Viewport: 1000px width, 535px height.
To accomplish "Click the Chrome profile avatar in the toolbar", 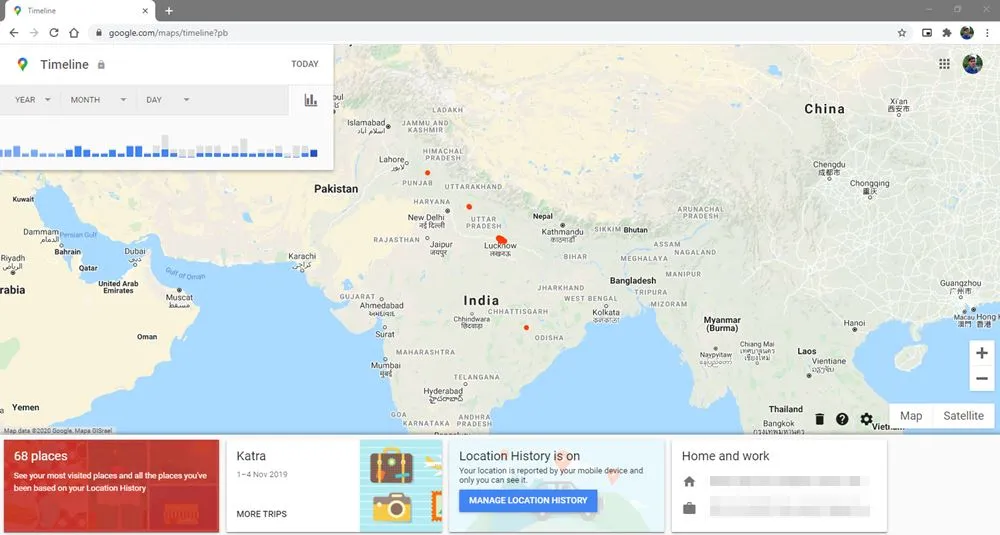I will pyautogui.click(x=967, y=33).
